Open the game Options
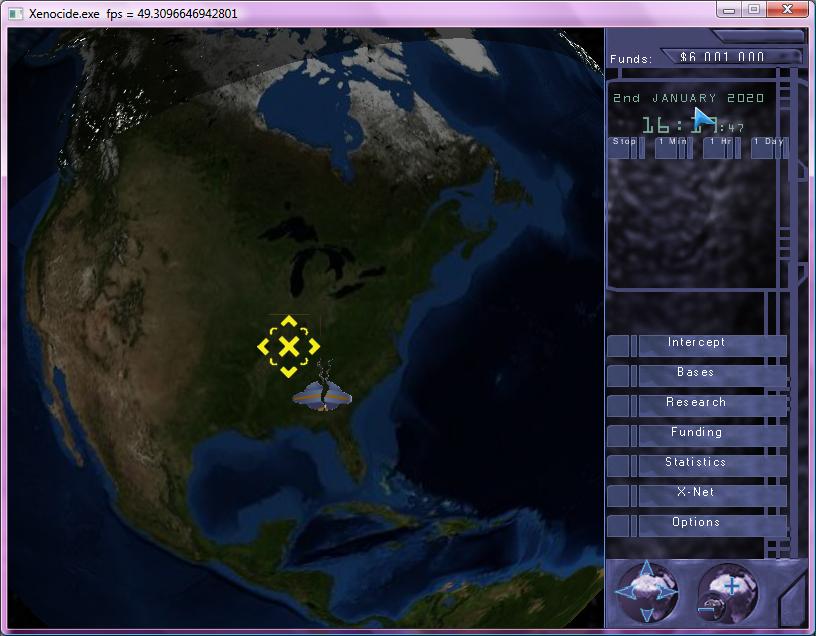 pos(696,526)
